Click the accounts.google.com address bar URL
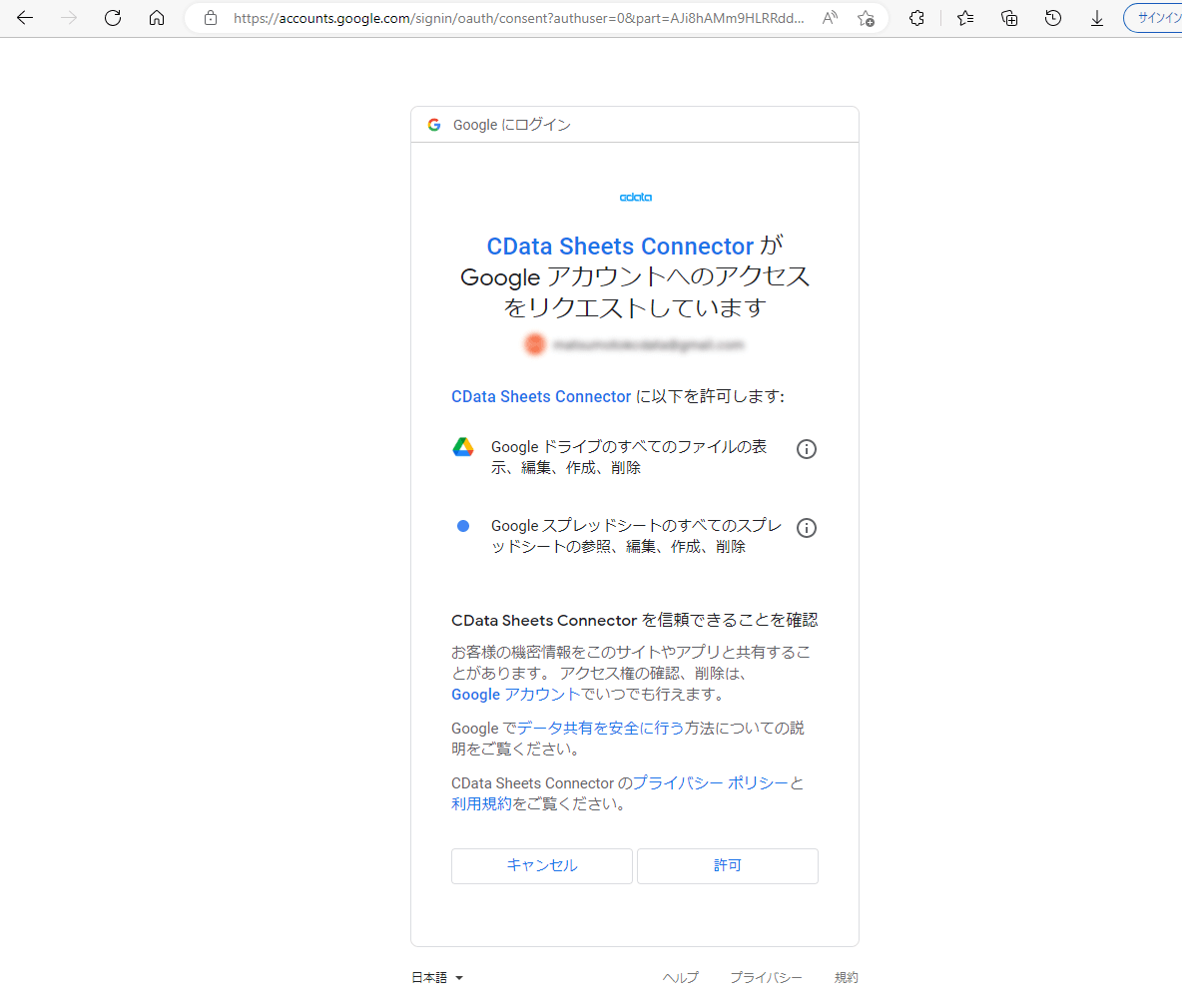The image size is (1182, 1008). tap(519, 18)
